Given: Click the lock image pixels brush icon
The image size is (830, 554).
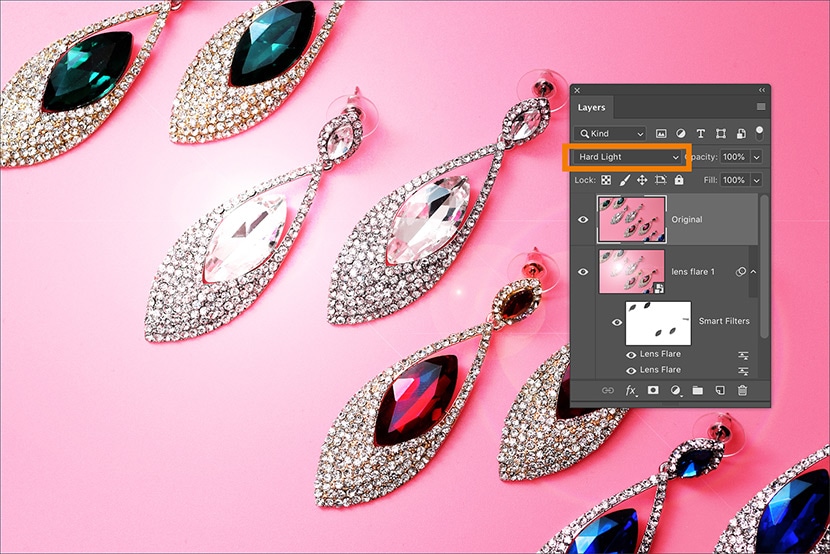Looking at the screenshot, I should (624, 180).
